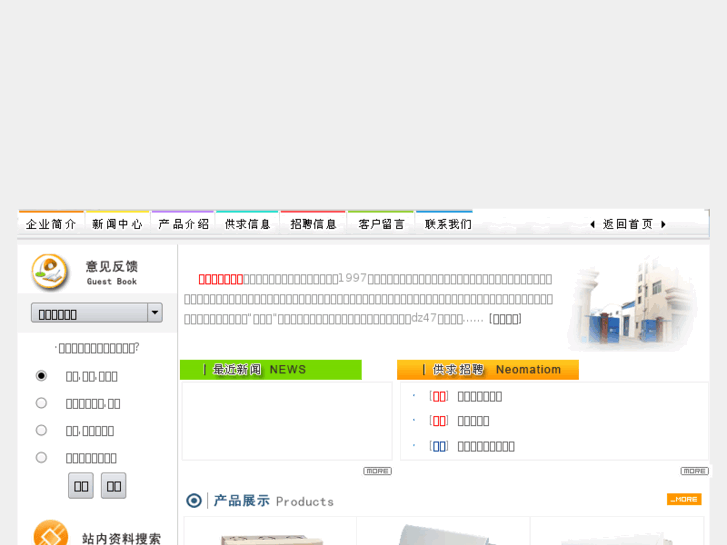Click the right survey view button
Viewport: 727px width, 545px height.
click(114, 486)
